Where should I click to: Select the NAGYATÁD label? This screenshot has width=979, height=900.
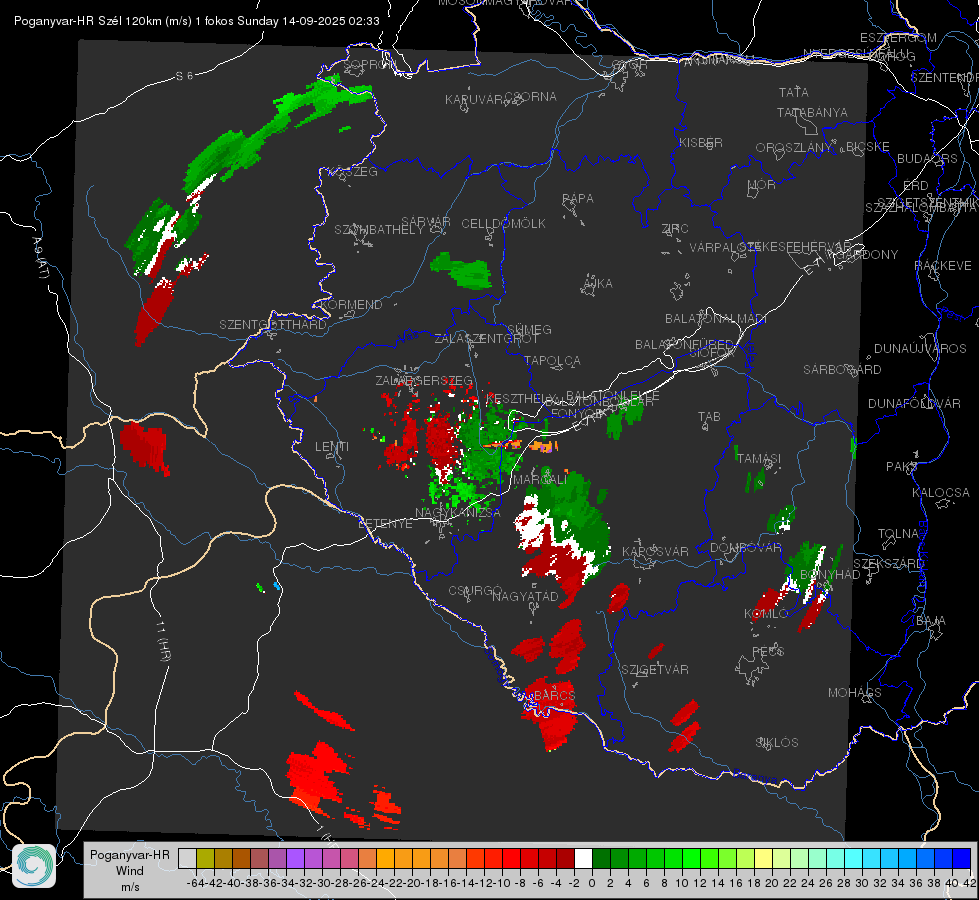click(x=524, y=596)
